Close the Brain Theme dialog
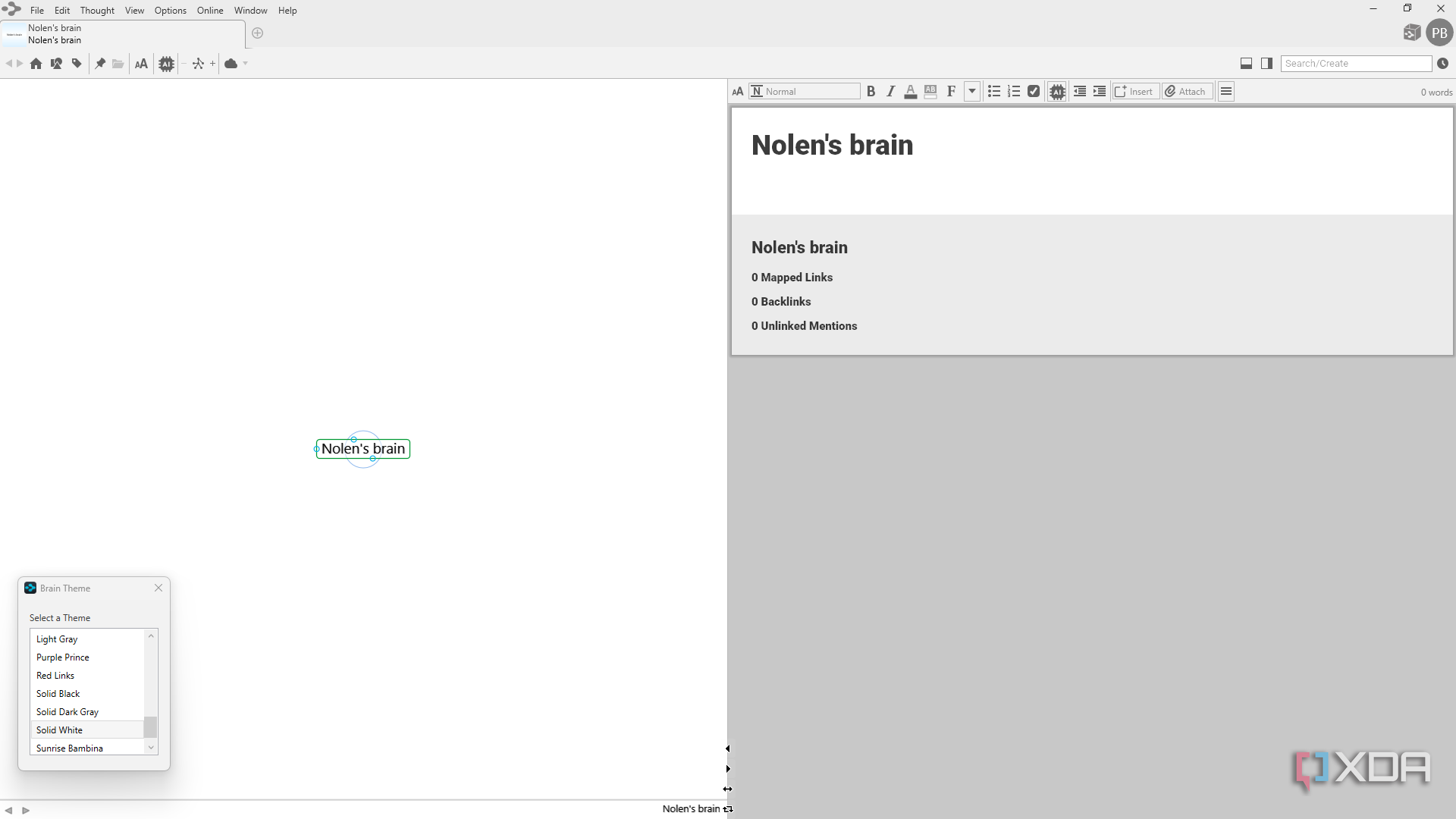This screenshot has width=1456, height=819. point(158,588)
